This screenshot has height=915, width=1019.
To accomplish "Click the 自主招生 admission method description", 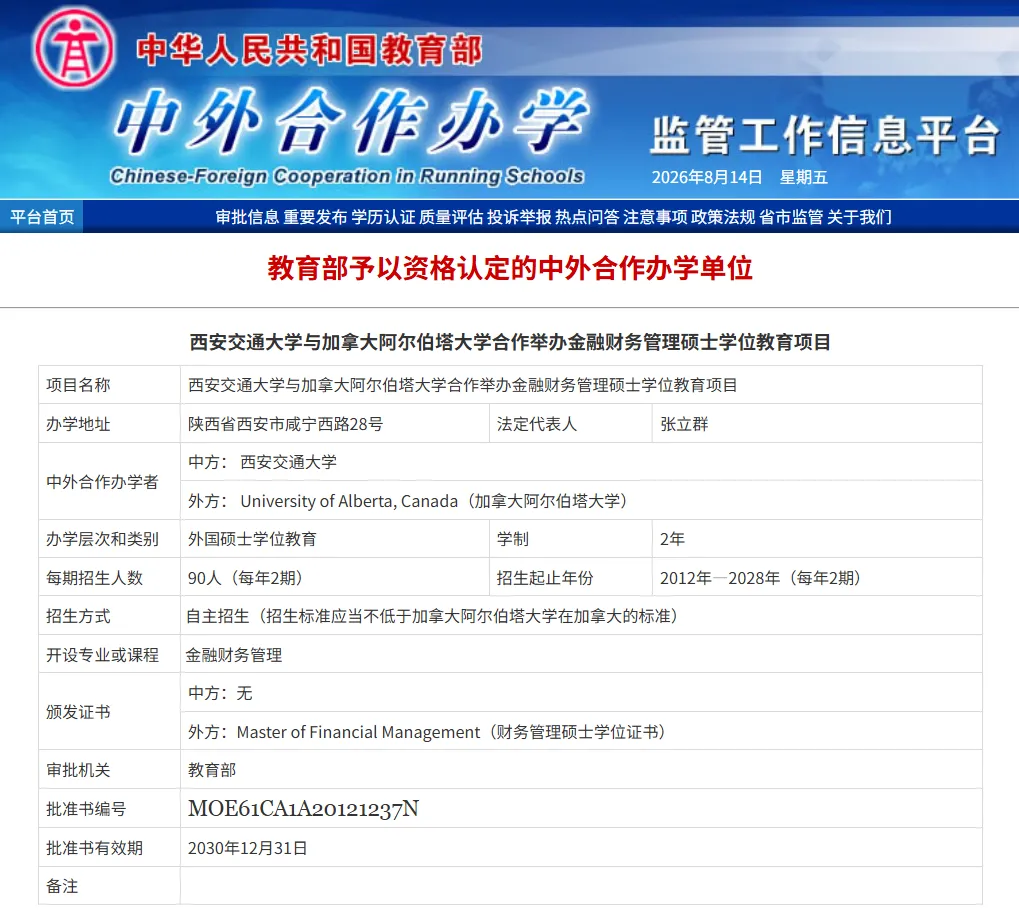I will [432, 616].
